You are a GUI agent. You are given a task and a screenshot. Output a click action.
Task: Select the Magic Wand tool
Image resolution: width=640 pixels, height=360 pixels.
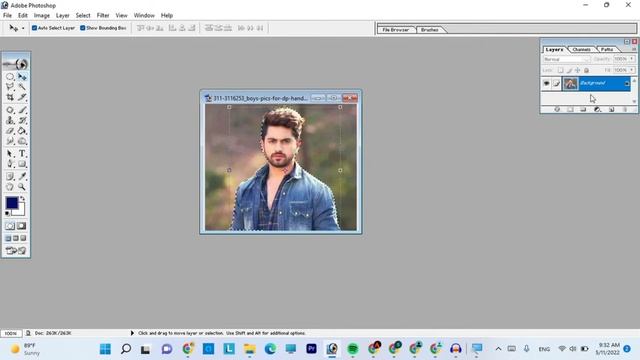(22, 87)
